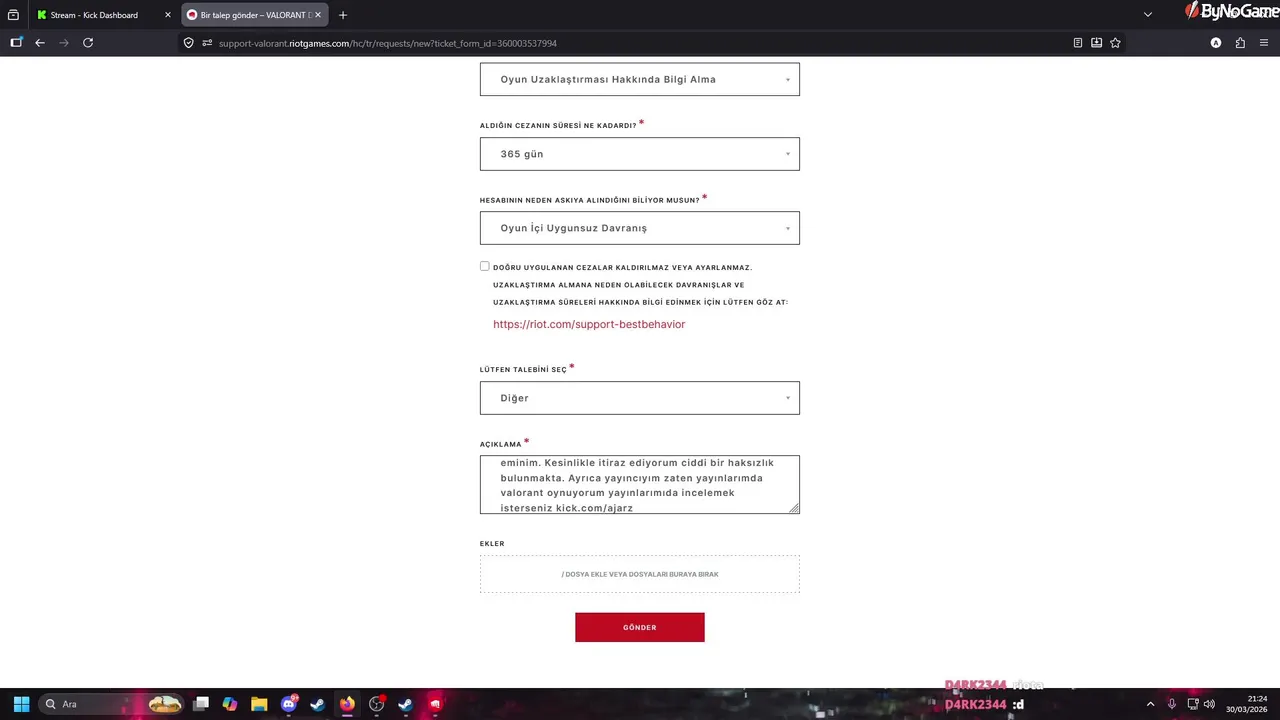Open Task View on the taskbar
The image size is (1280, 720).
(201, 704)
